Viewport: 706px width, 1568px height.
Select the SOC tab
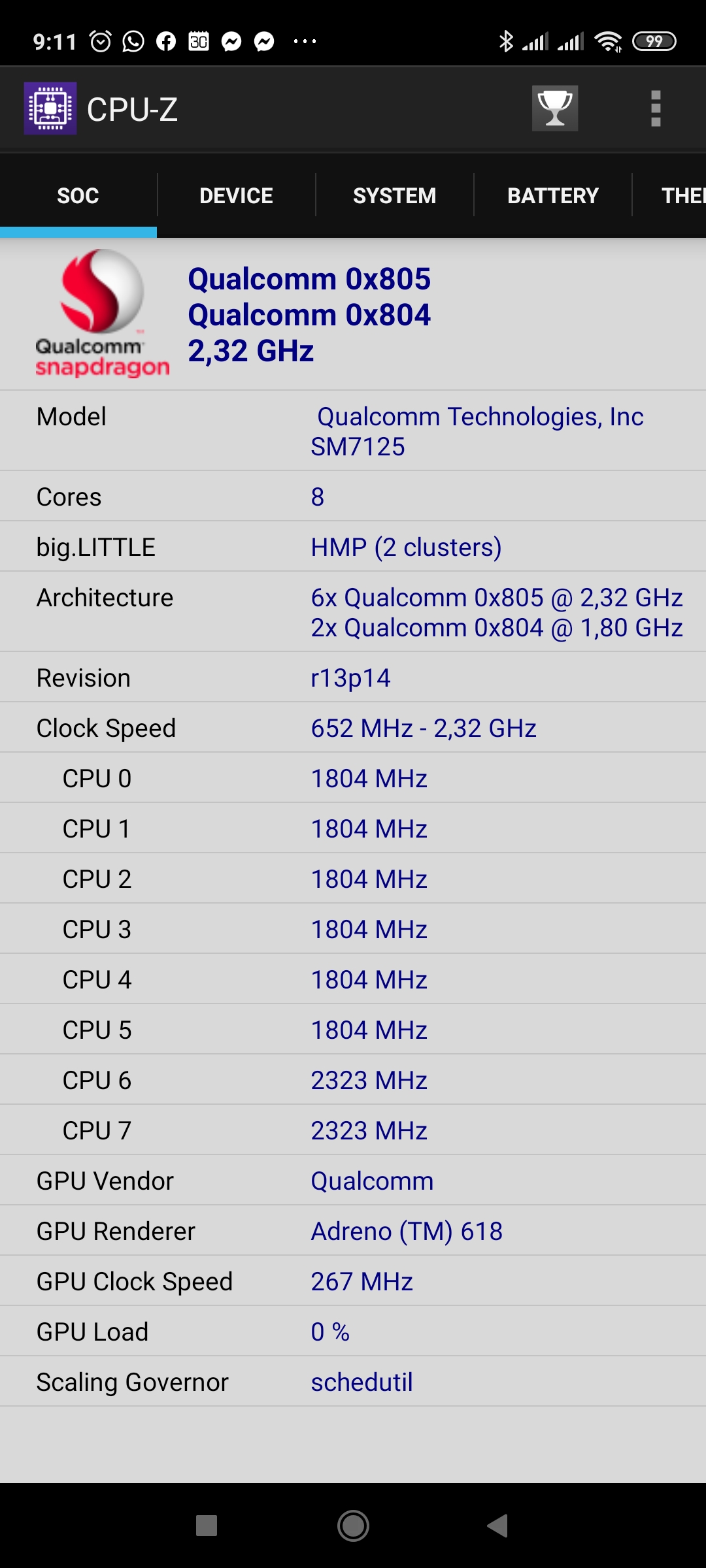(78, 195)
